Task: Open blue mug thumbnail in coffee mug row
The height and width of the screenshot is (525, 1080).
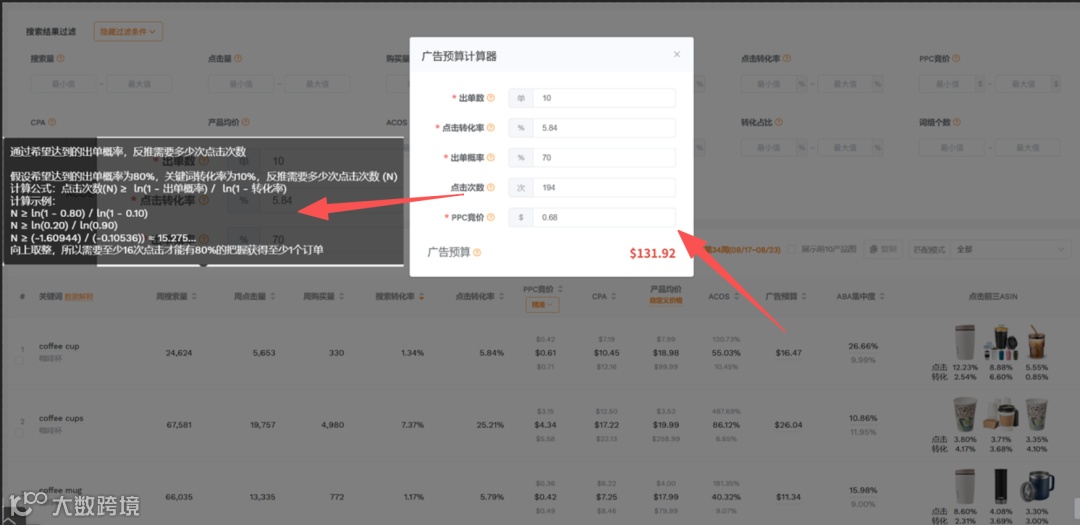Action: pos(1037,487)
